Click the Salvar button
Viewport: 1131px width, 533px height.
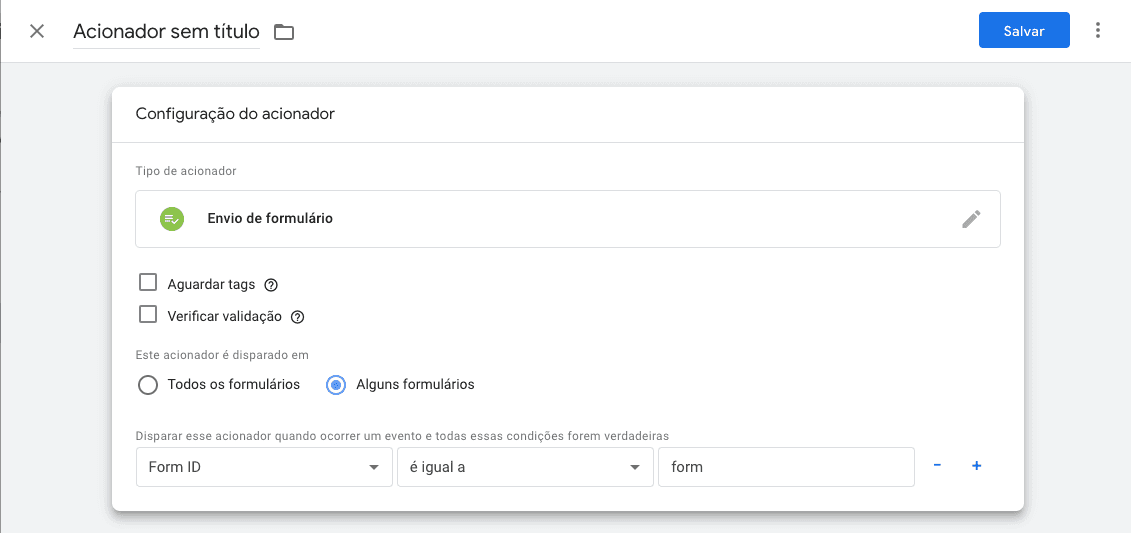click(1023, 31)
